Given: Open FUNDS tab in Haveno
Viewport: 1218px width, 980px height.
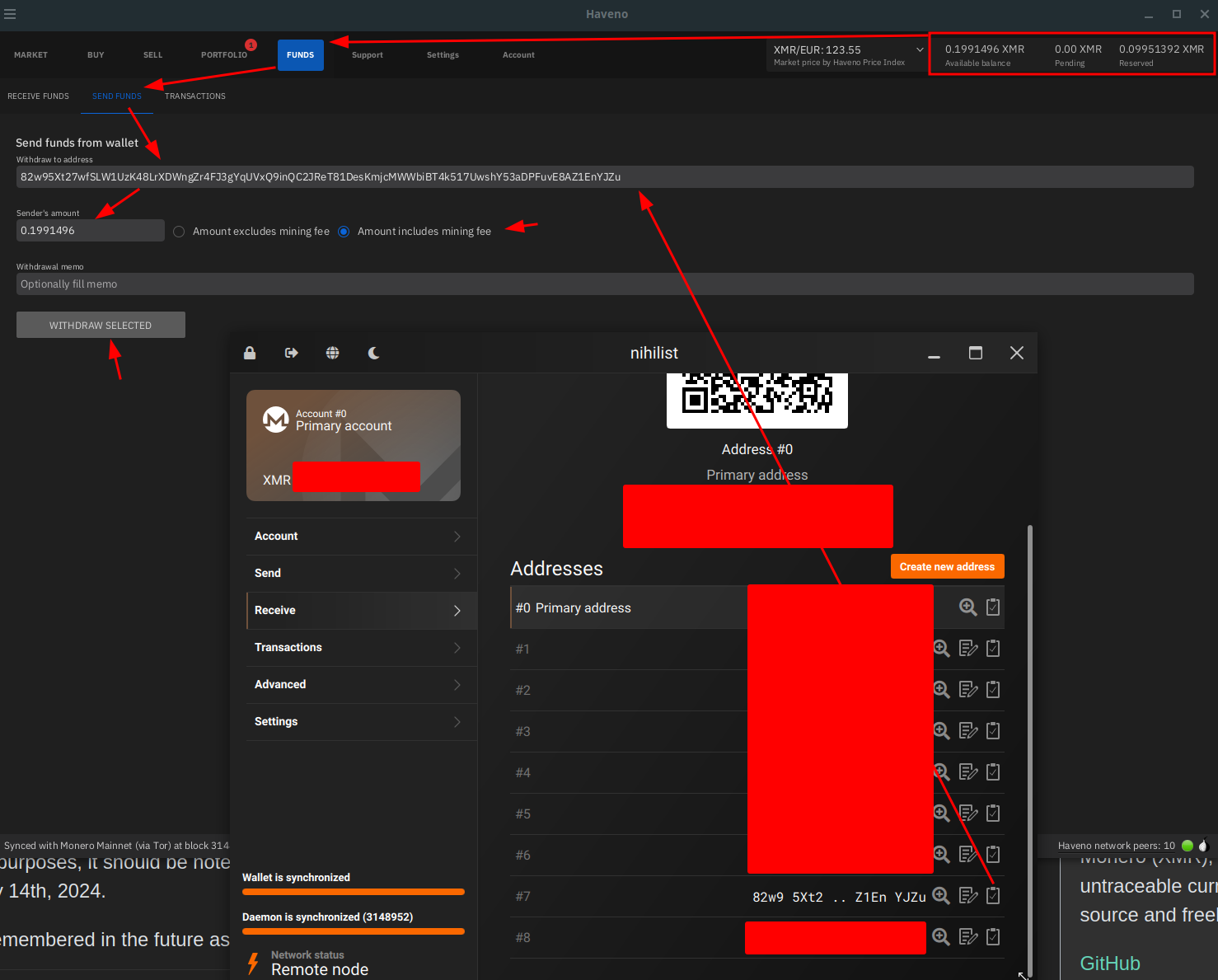Looking at the screenshot, I should click(x=301, y=55).
